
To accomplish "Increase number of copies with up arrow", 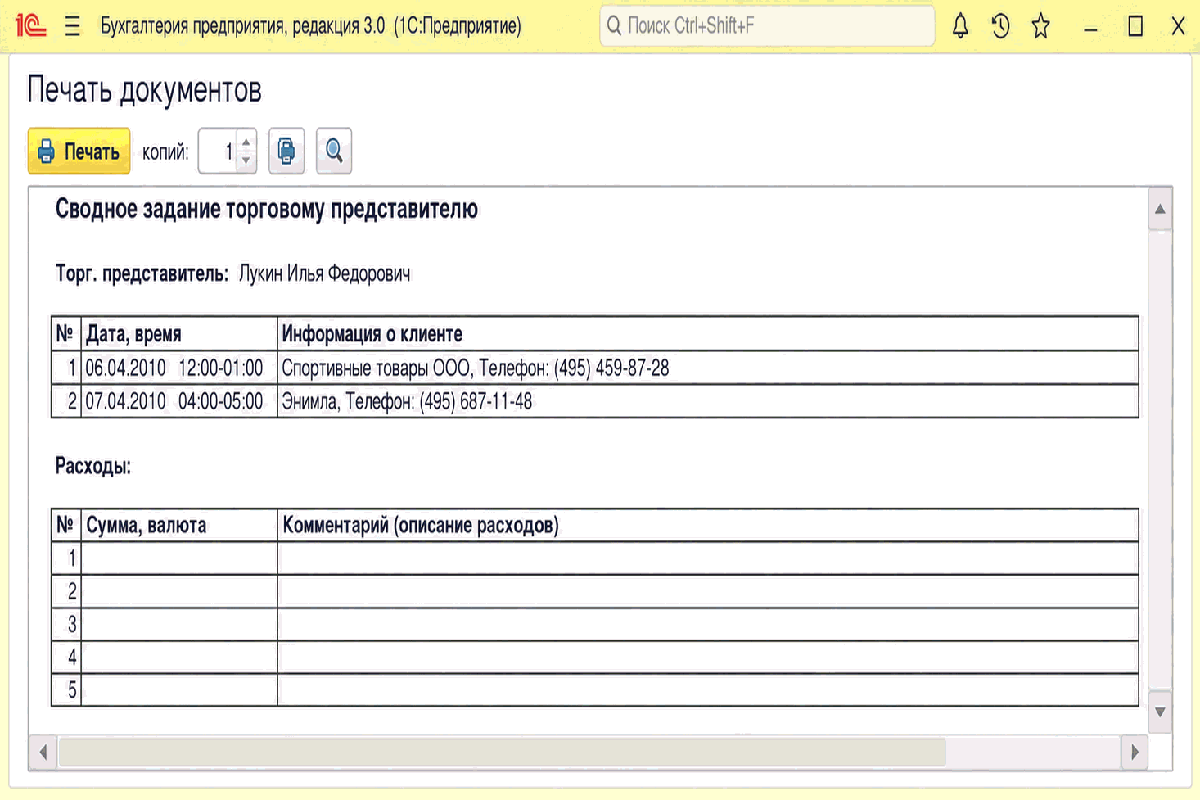I will 246,143.
